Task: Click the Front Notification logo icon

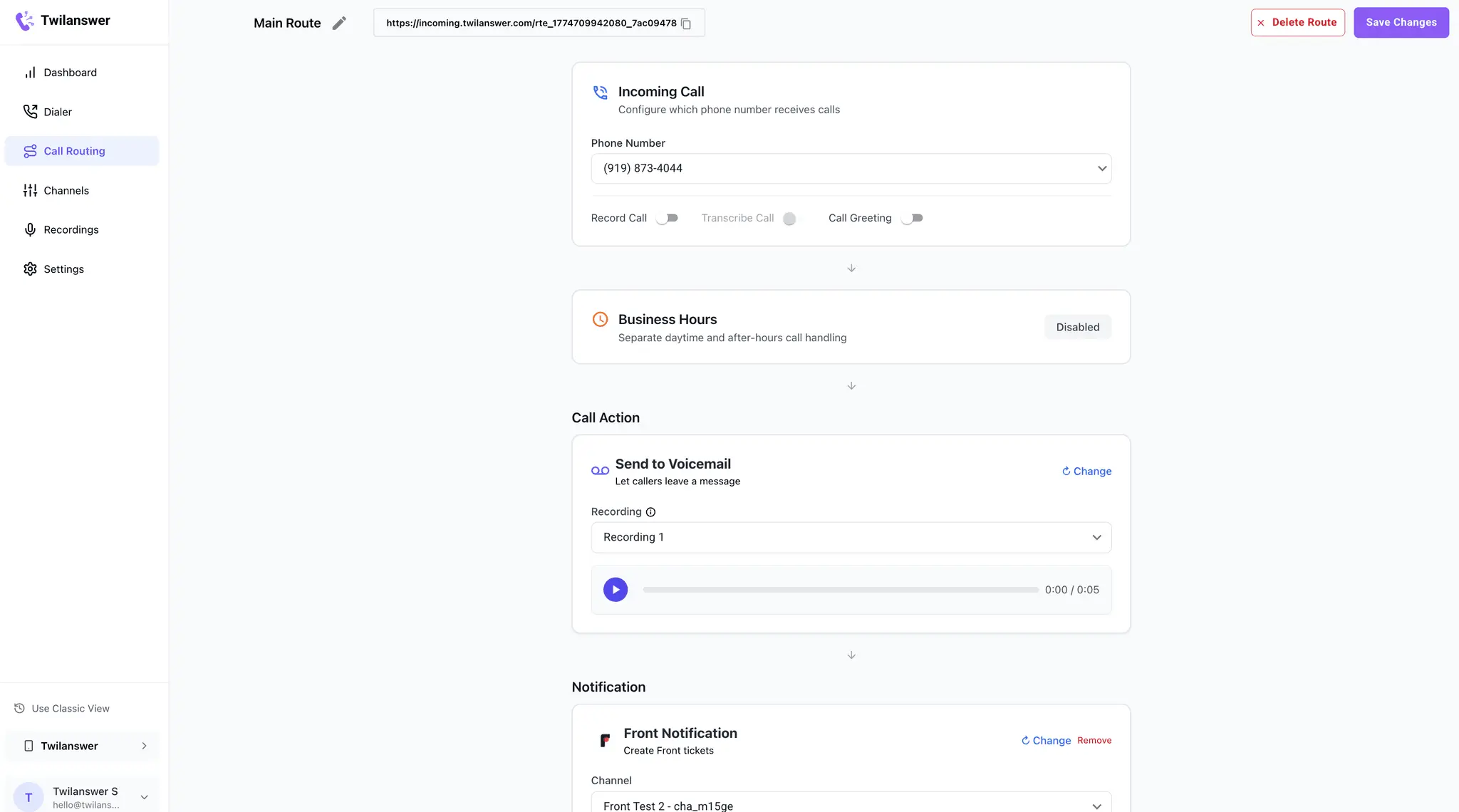Action: click(x=605, y=741)
